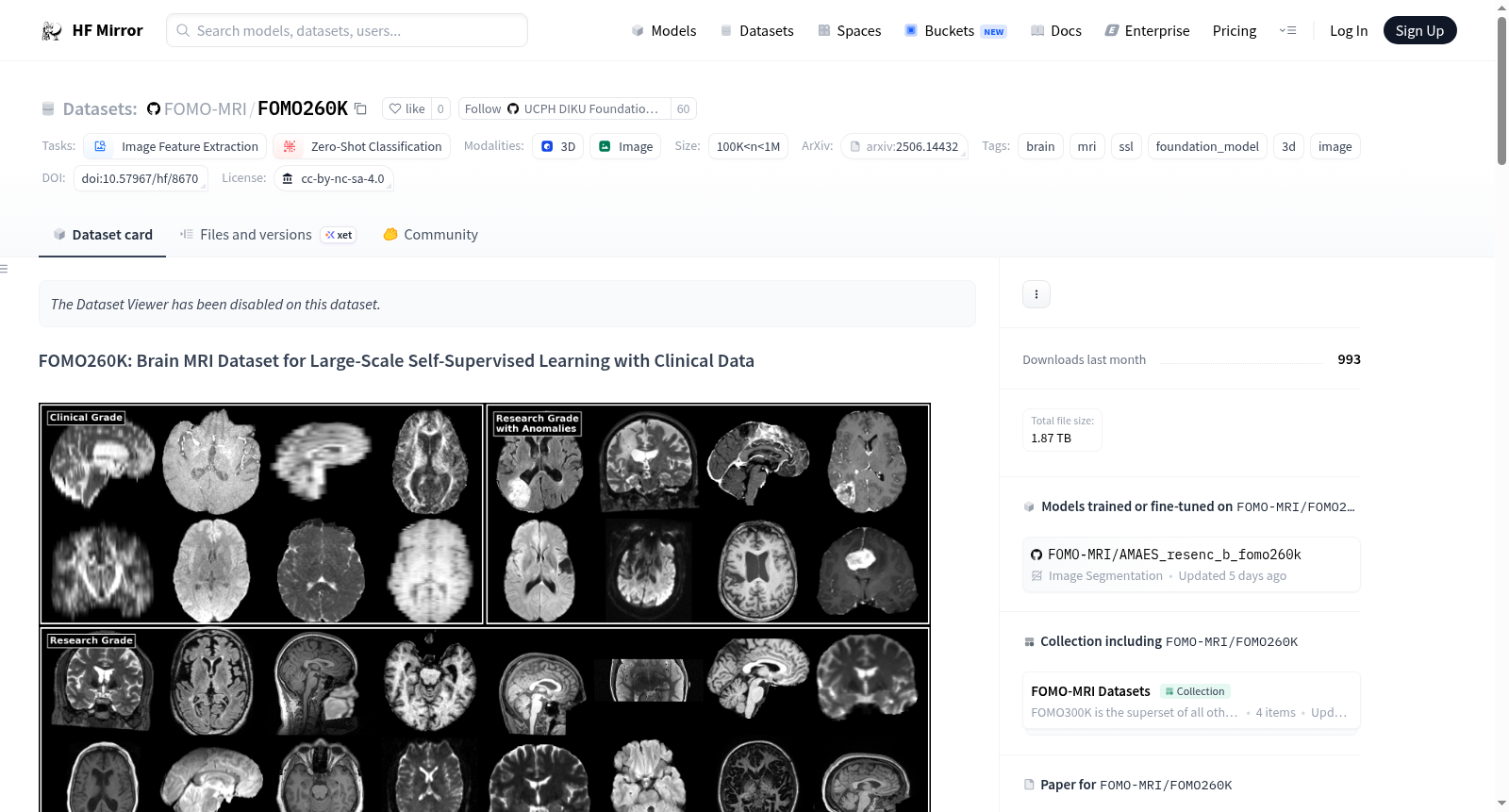Open the three-dot options menu in sidebar
This screenshot has height=812, width=1509.
coord(1036,294)
